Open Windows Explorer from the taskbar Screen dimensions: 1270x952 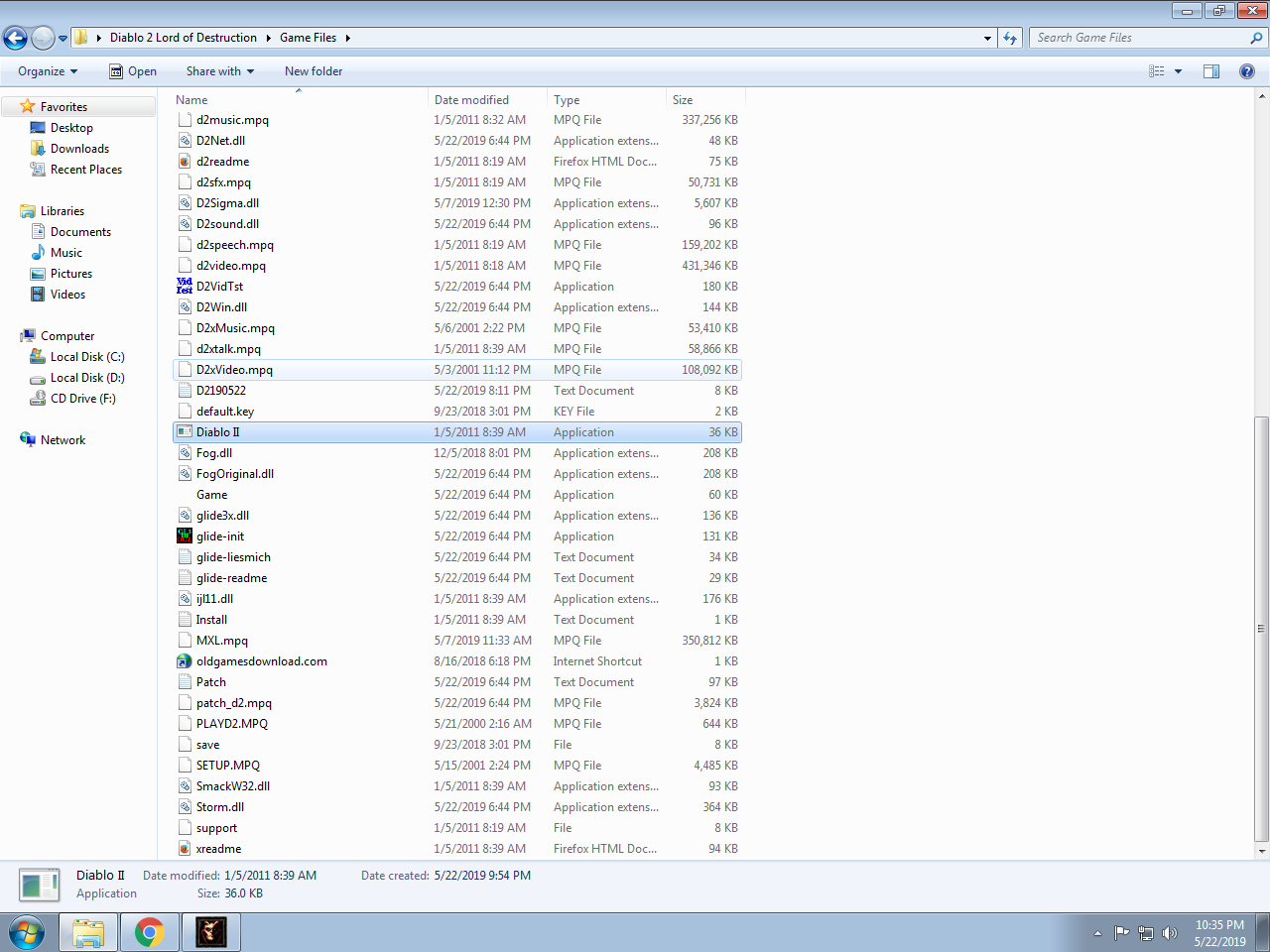click(x=88, y=932)
